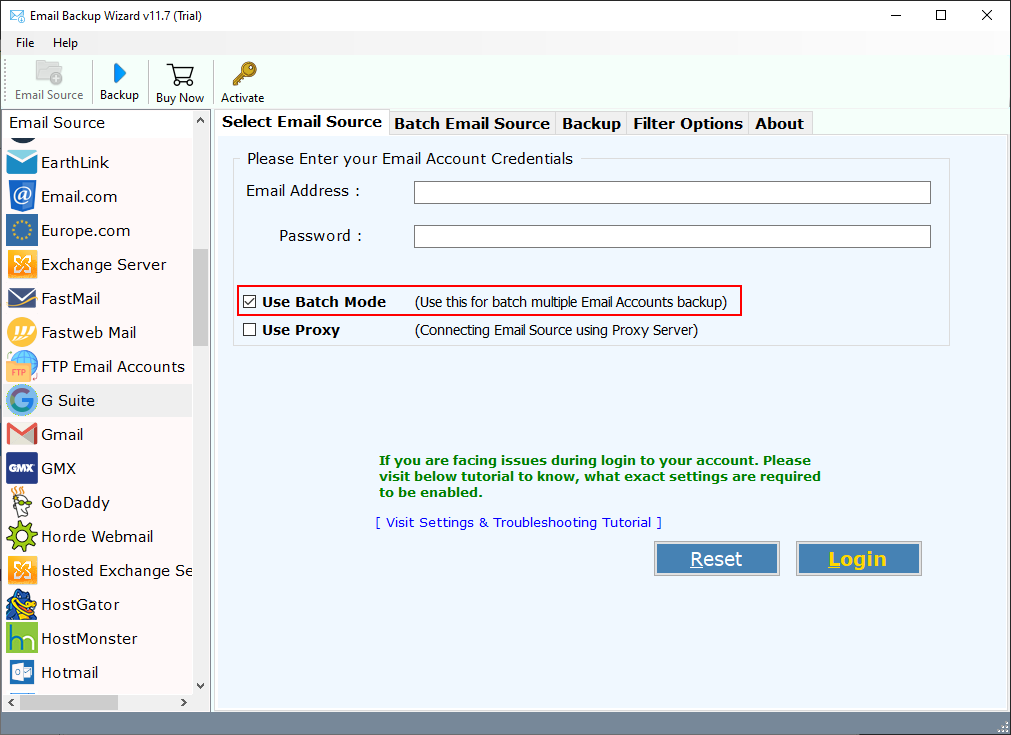
Task: Select the FTP Email Accounts icon
Action: 22,366
